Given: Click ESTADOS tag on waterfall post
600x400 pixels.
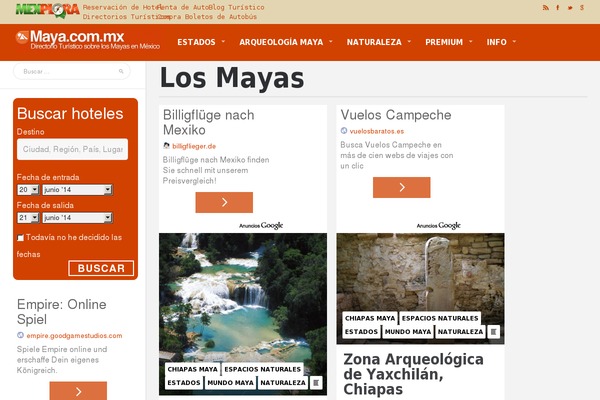Looking at the screenshot, I should [x=184, y=382].
